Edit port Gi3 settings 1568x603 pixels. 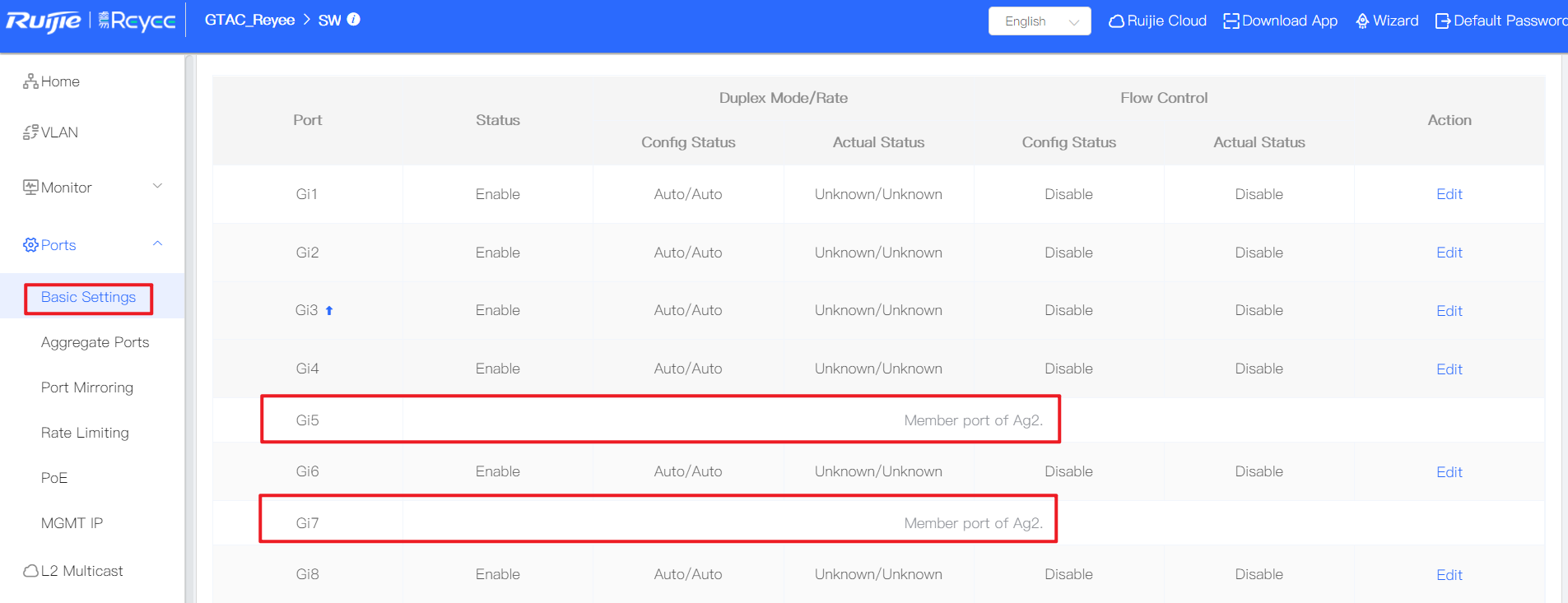pyautogui.click(x=1449, y=311)
